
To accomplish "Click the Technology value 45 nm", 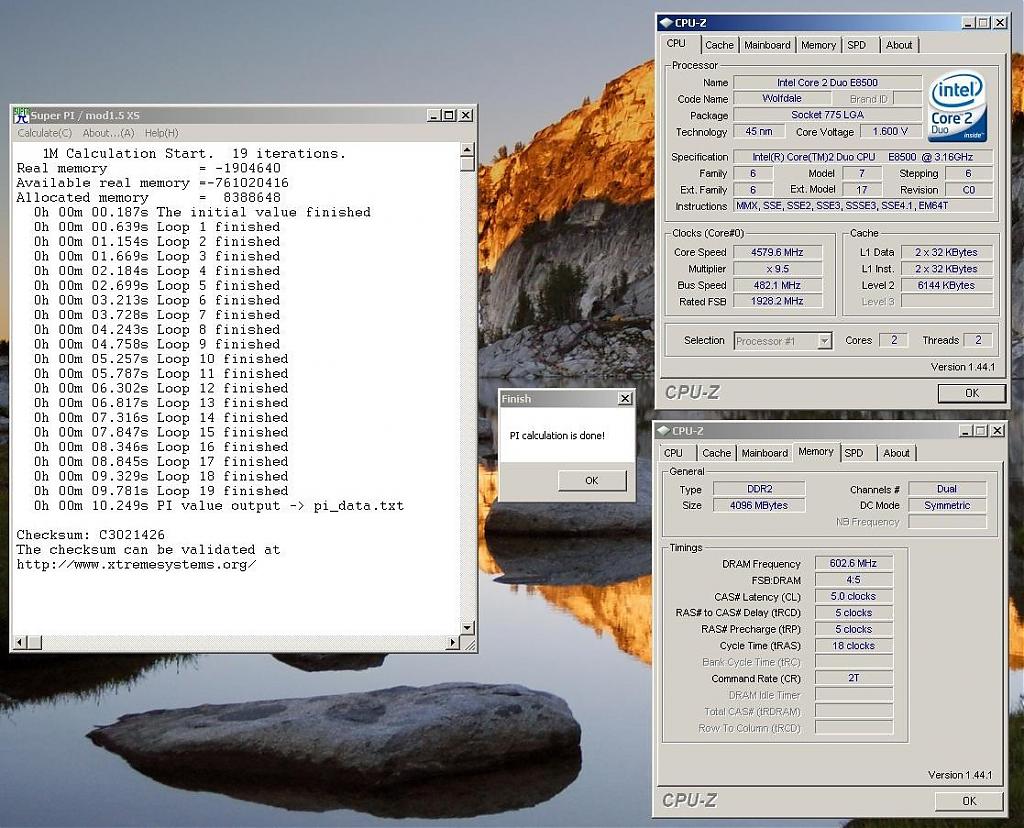I will (759, 132).
